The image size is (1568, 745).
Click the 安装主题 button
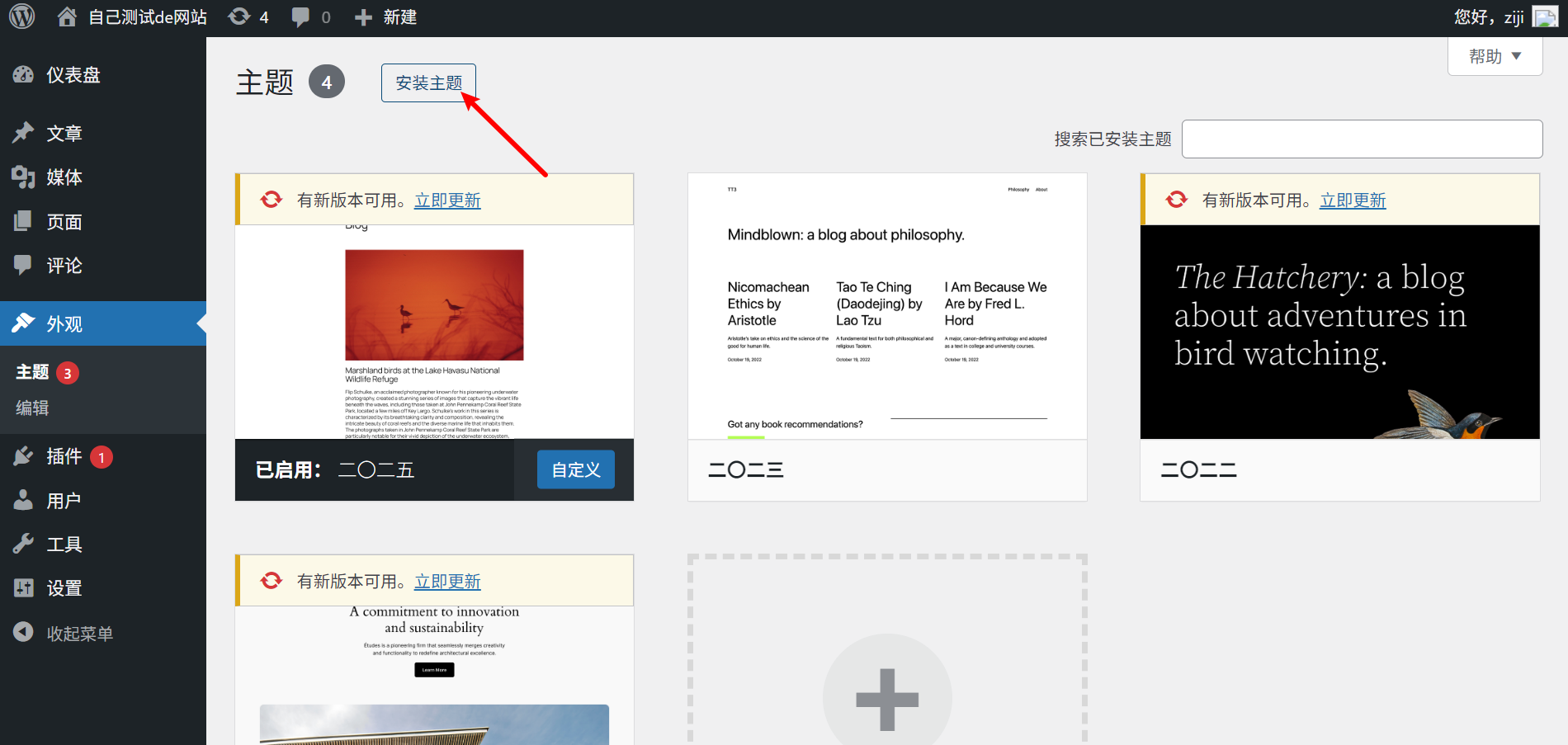click(x=428, y=83)
